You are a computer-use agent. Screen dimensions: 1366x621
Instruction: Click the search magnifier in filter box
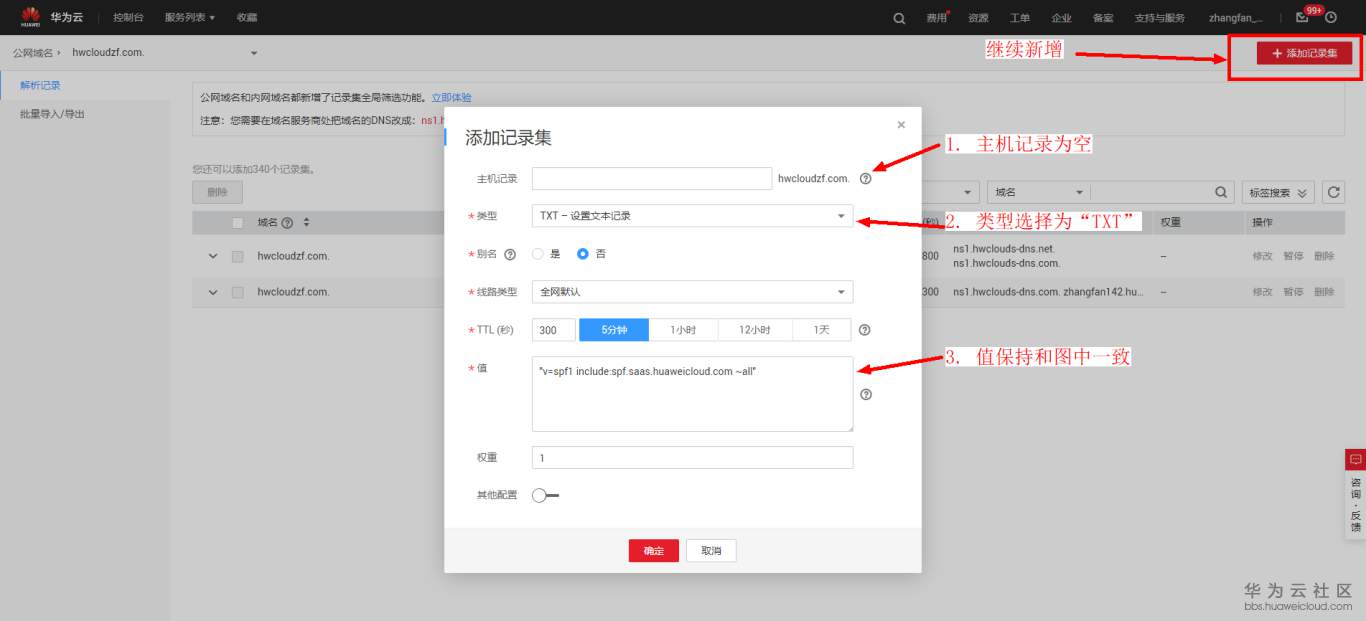click(x=1221, y=192)
